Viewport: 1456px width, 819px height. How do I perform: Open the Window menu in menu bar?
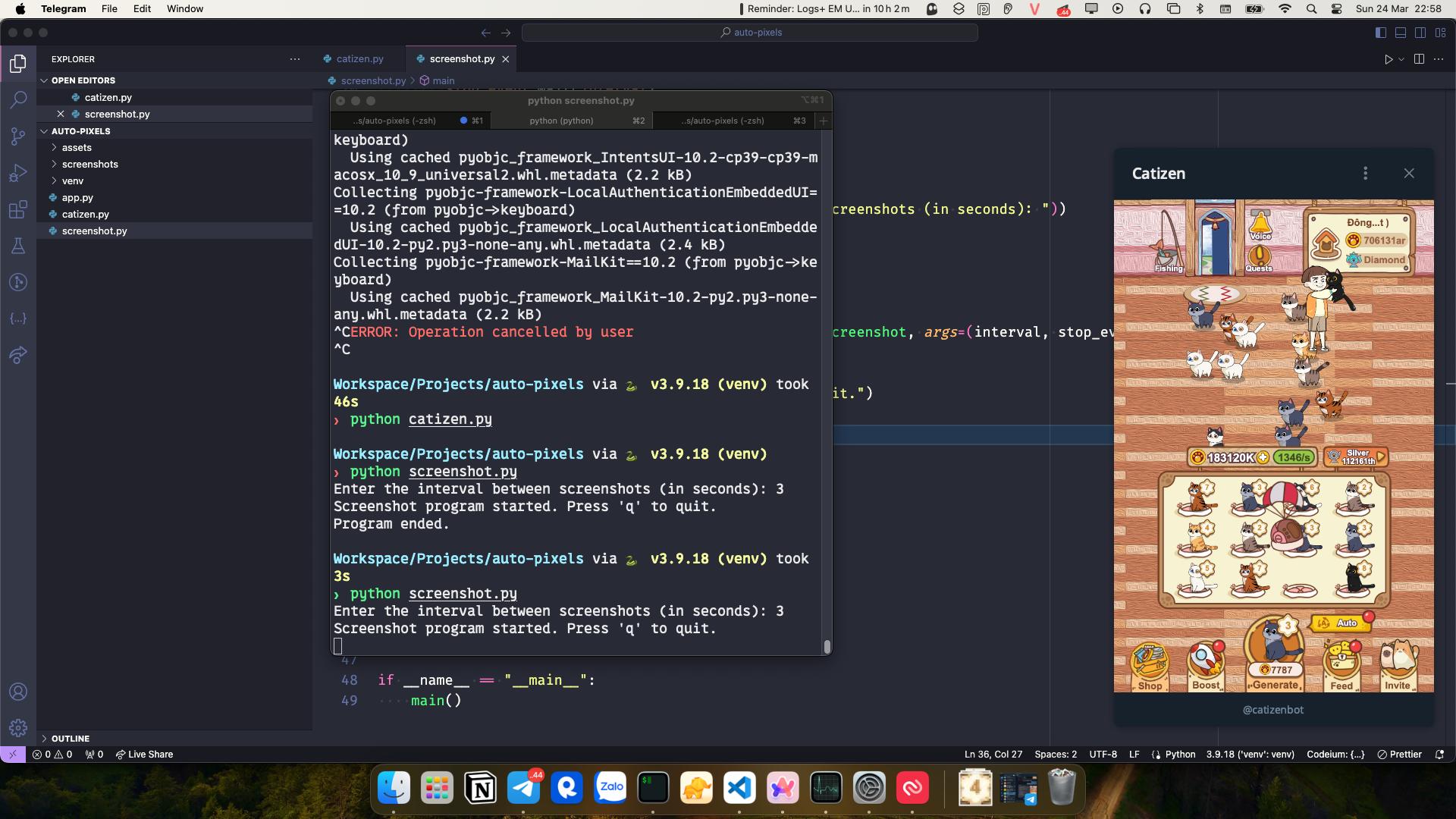[185, 9]
